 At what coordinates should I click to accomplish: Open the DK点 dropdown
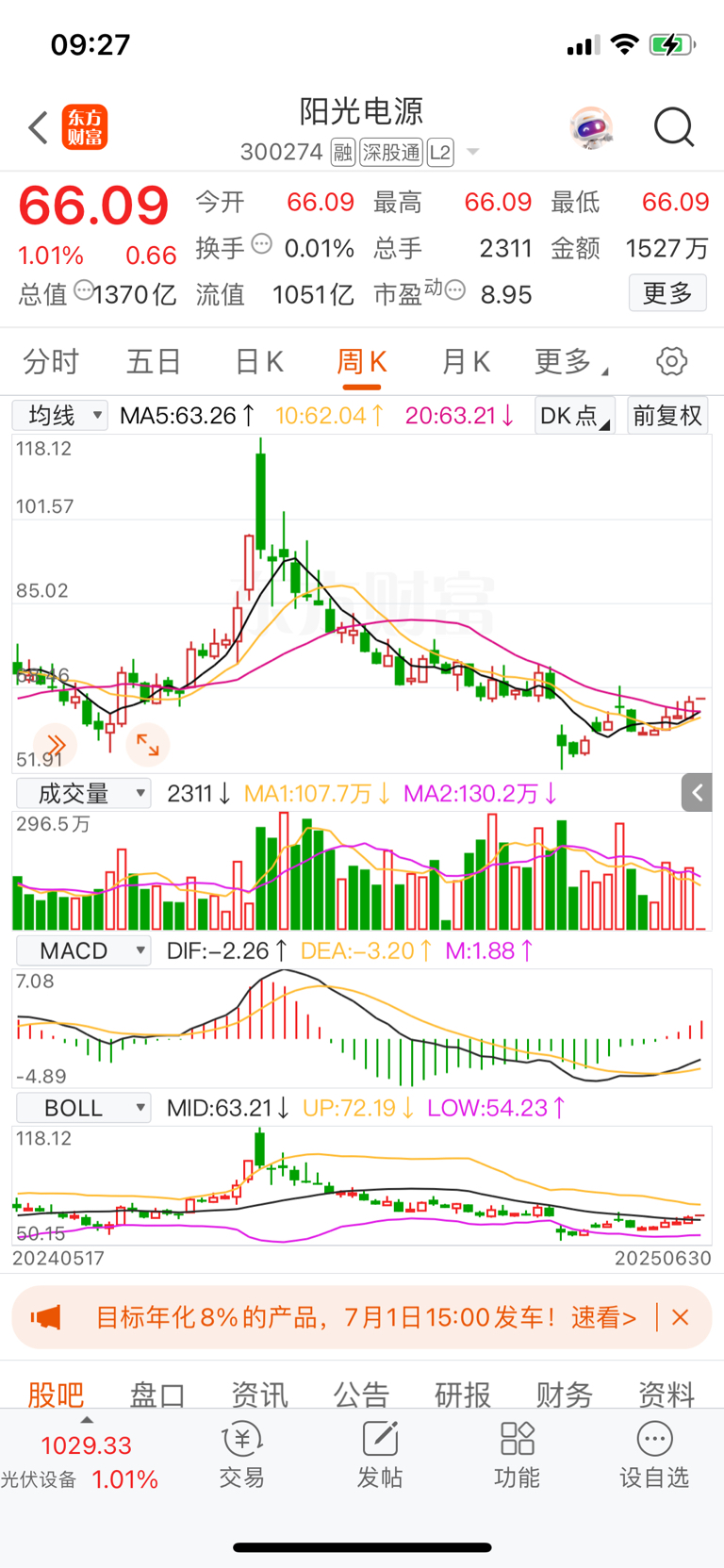[x=574, y=416]
